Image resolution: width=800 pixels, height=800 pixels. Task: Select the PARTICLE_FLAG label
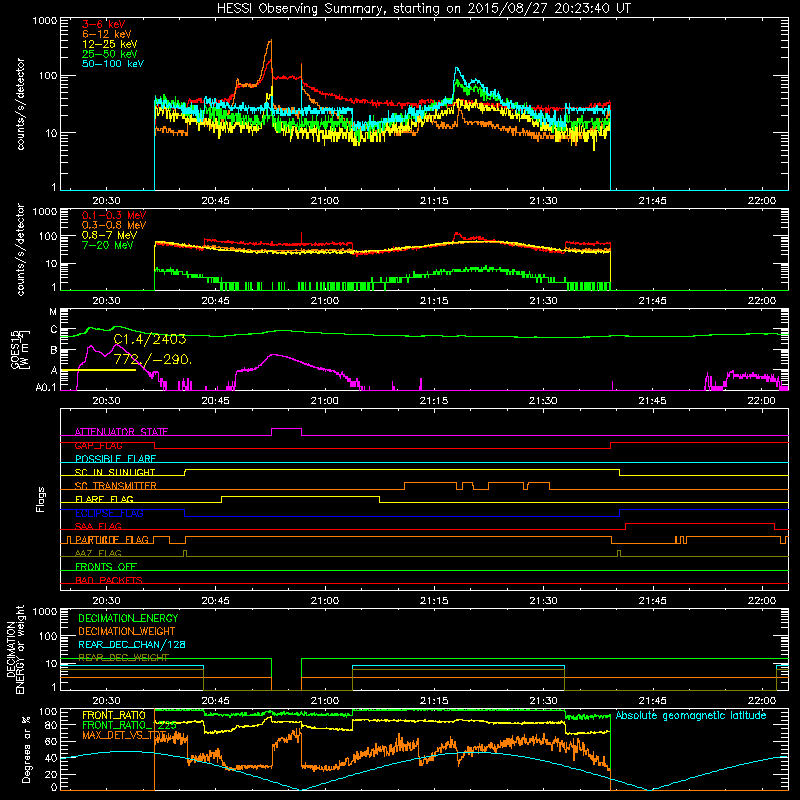[111, 540]
